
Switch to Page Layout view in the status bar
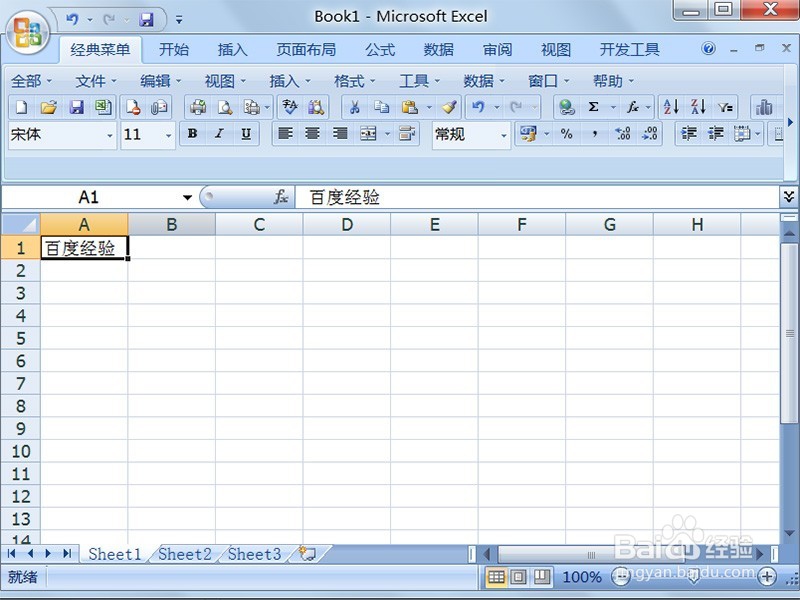[519, 577]
